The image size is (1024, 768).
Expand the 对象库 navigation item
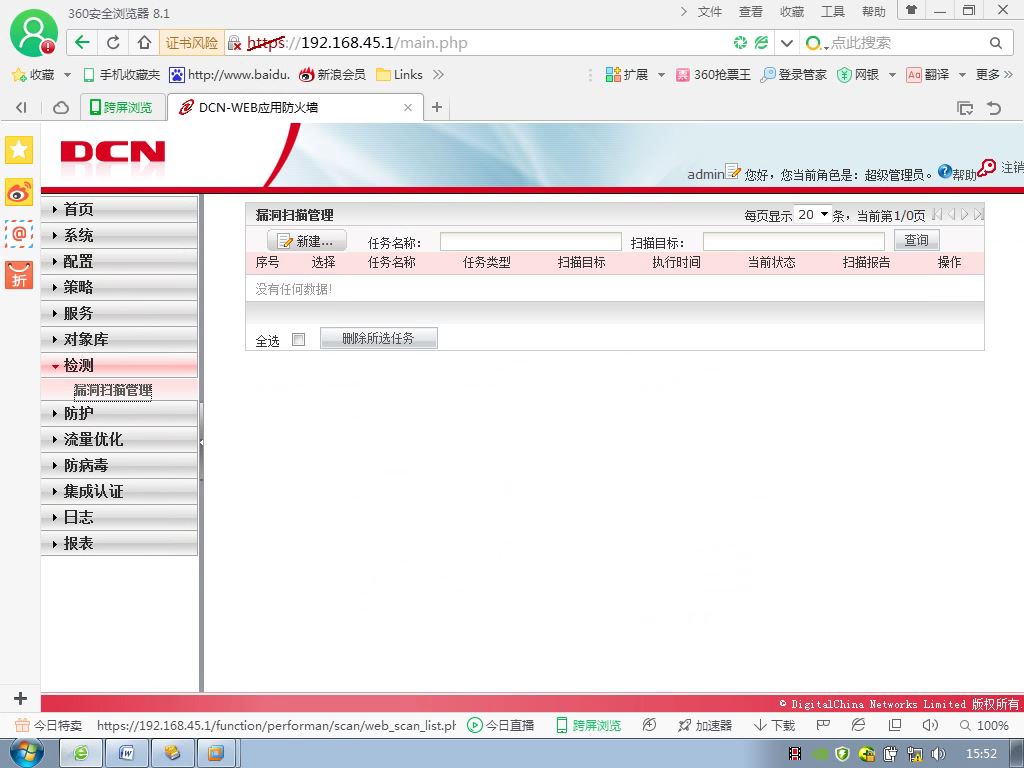(120, 340)
